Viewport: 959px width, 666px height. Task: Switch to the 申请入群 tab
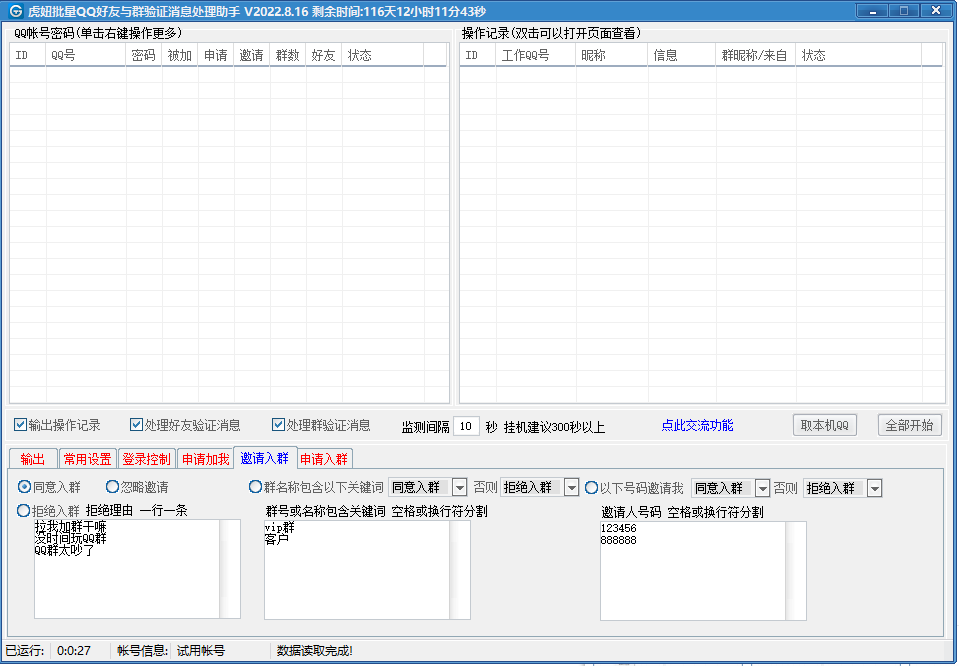(324, 459)
